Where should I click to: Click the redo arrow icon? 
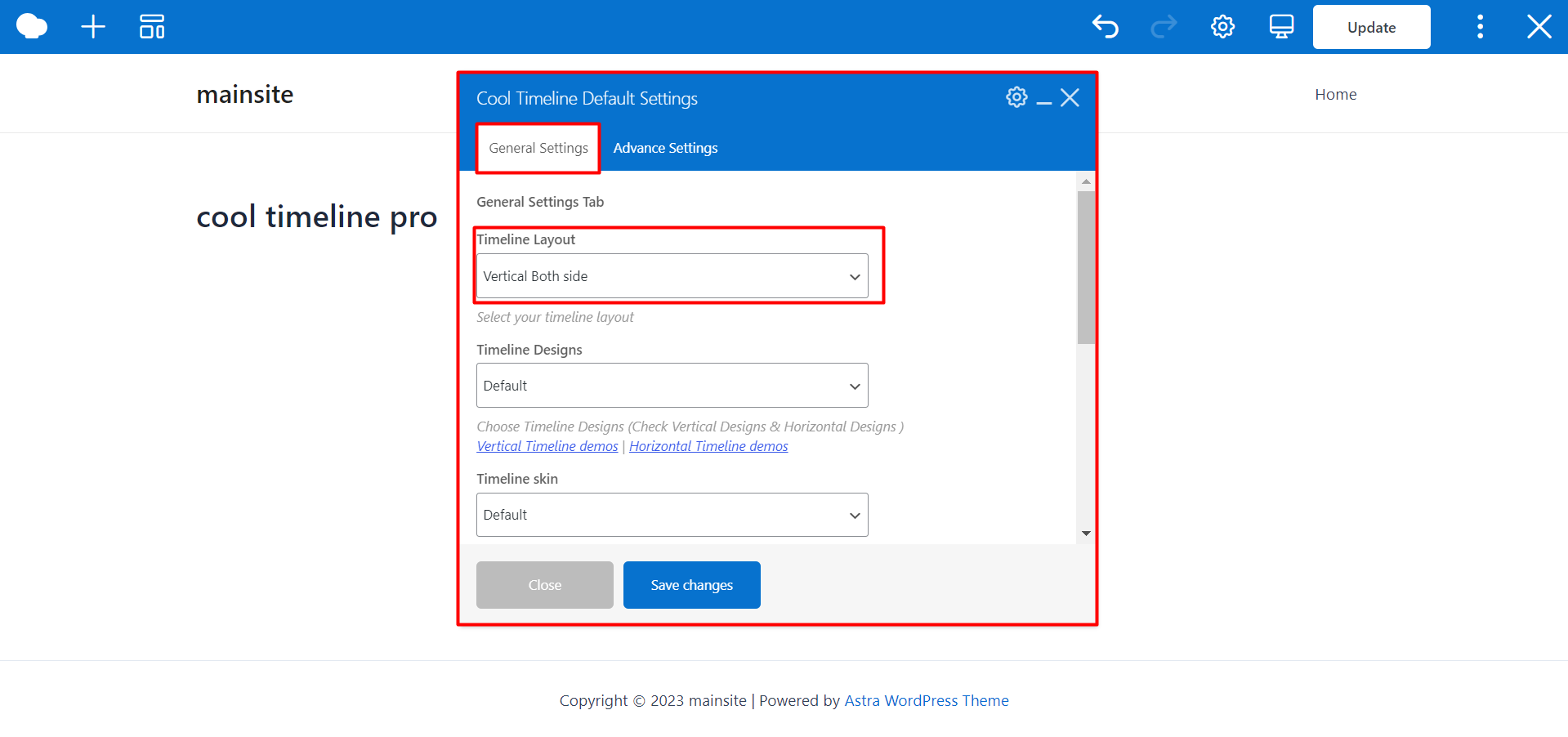pos(1164,27)
